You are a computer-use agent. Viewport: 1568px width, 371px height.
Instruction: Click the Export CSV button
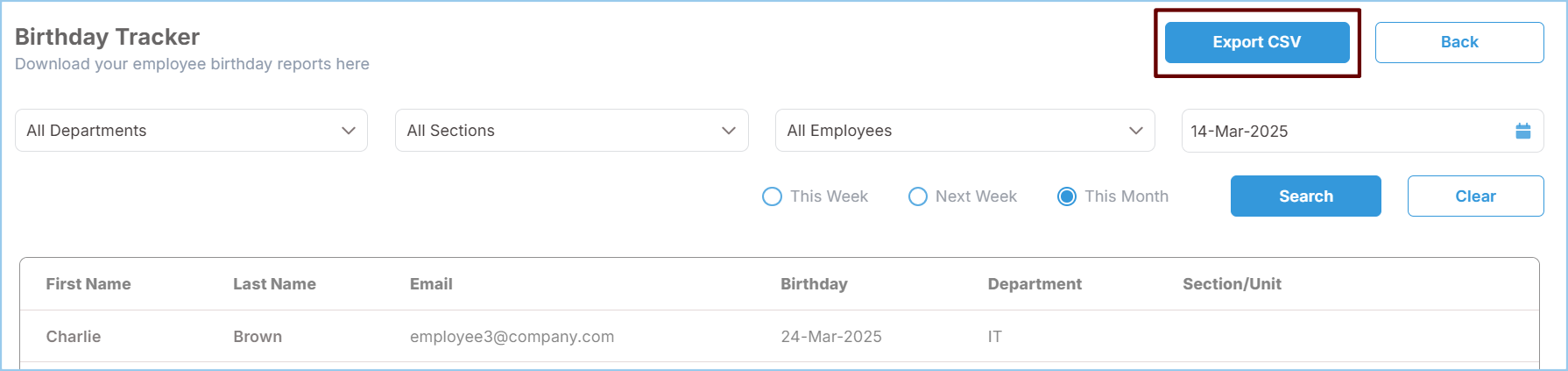pos(1256,42)
